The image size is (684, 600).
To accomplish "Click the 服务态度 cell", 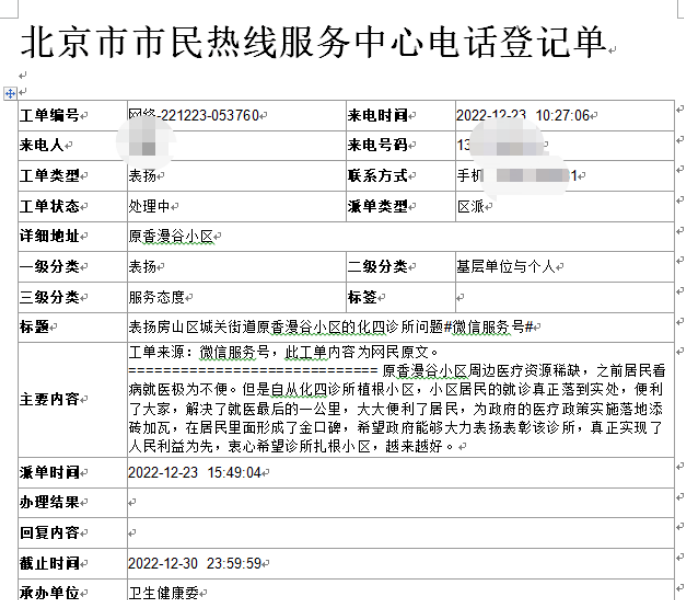I will 160,297.
